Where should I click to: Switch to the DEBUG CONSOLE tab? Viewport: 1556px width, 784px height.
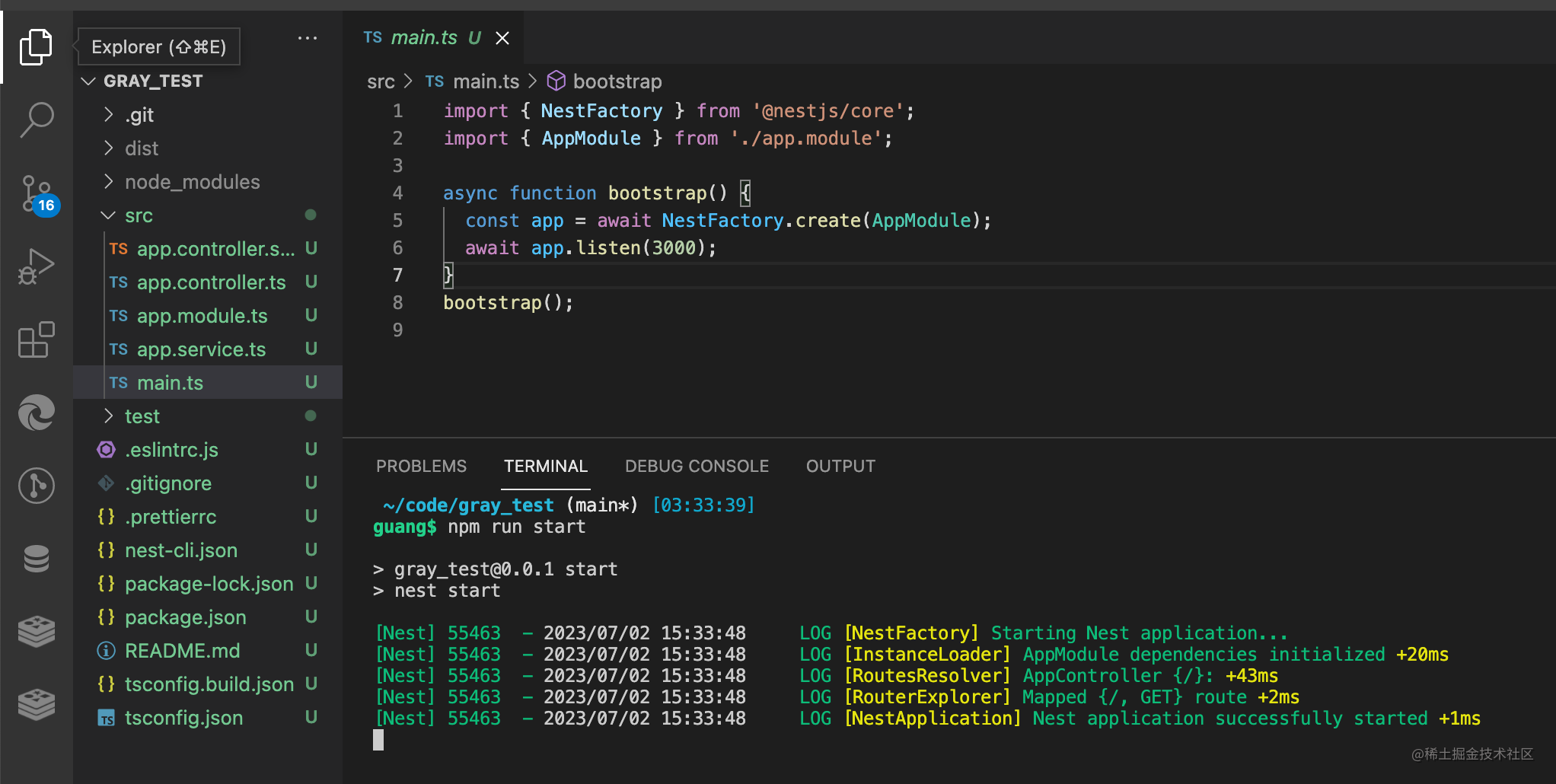click(697, 466)
